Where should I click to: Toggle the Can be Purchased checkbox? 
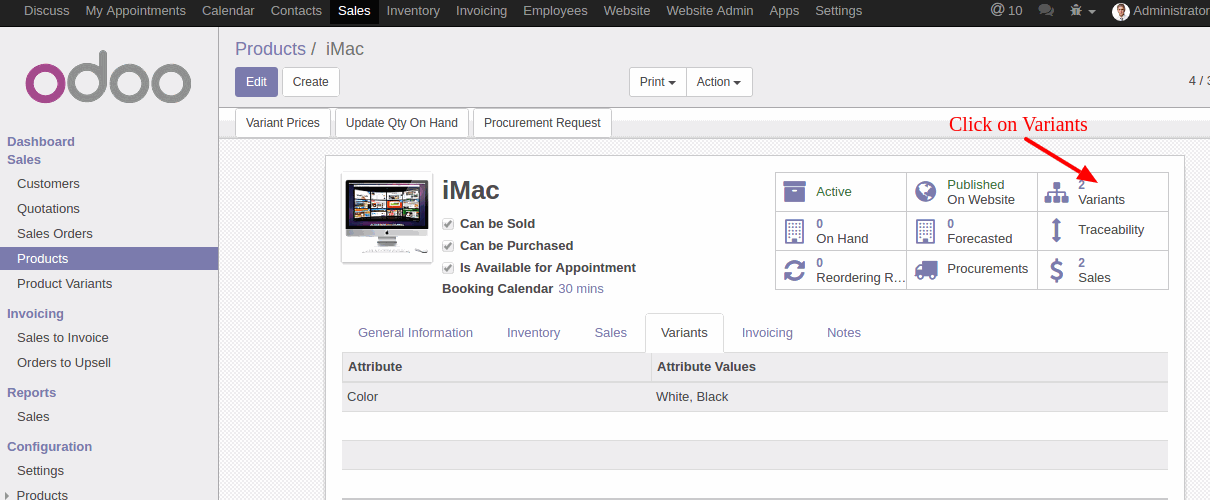tap(448, 246)
